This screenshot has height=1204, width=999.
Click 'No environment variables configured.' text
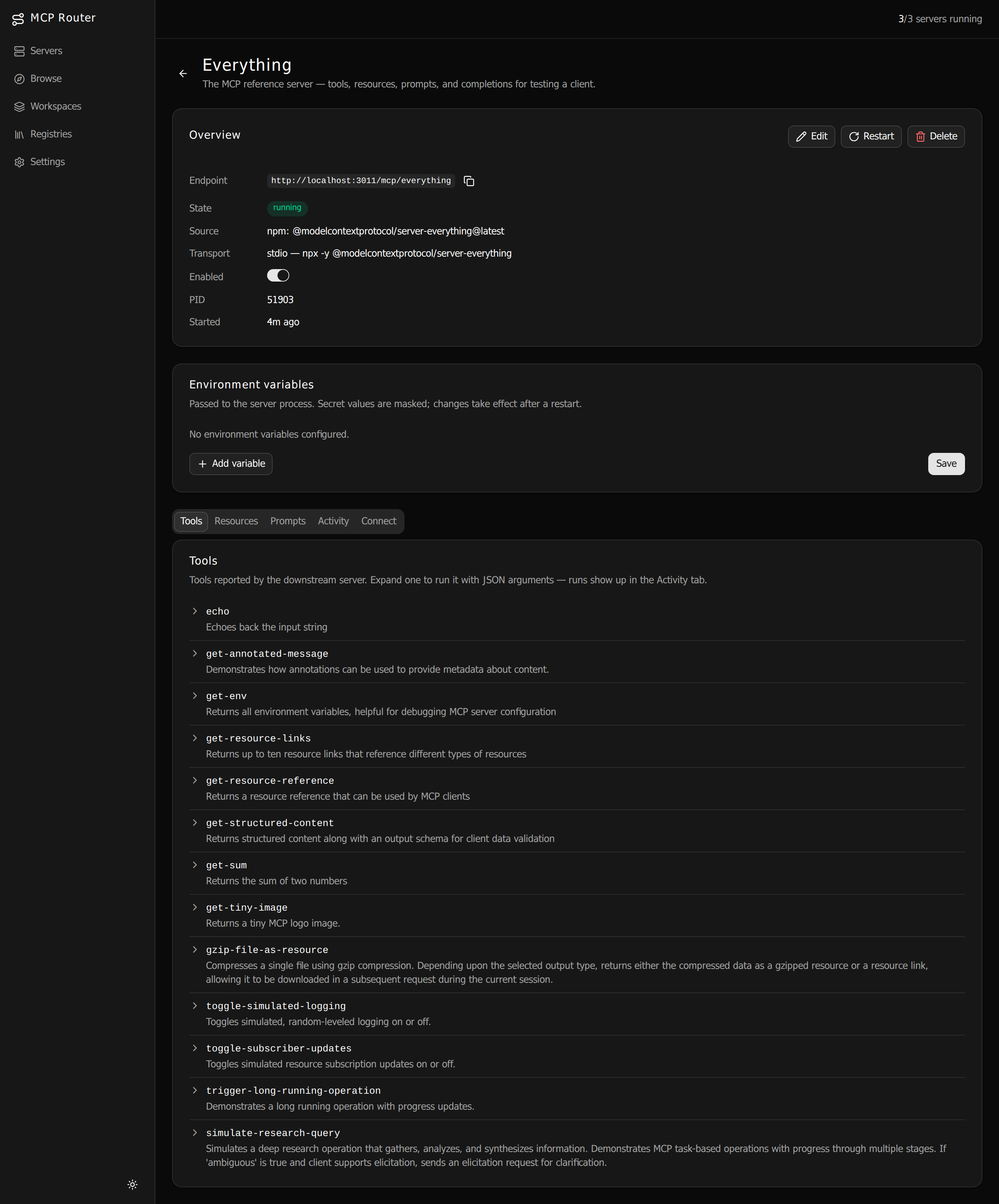(x=269, y=435)
